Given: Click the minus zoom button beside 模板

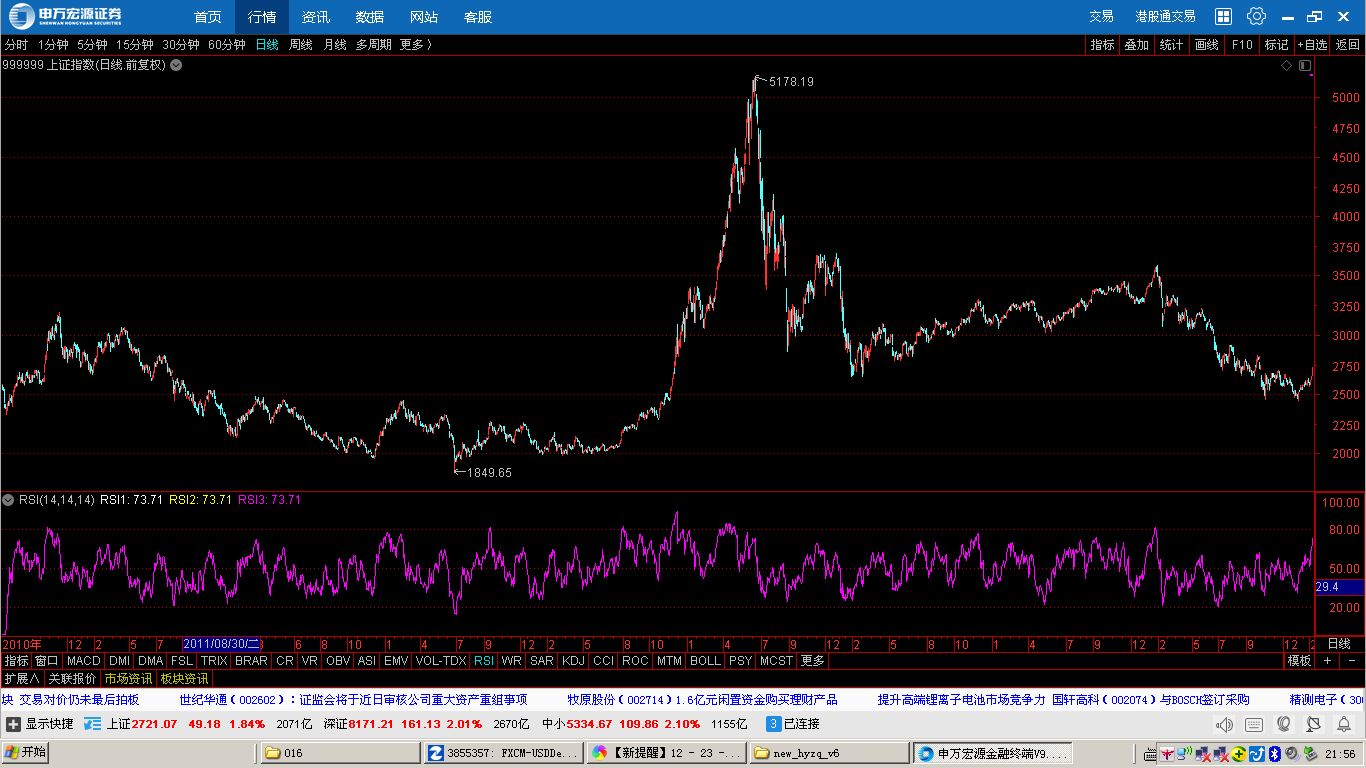Looking at the screenshot, I should pos(1351,661).
